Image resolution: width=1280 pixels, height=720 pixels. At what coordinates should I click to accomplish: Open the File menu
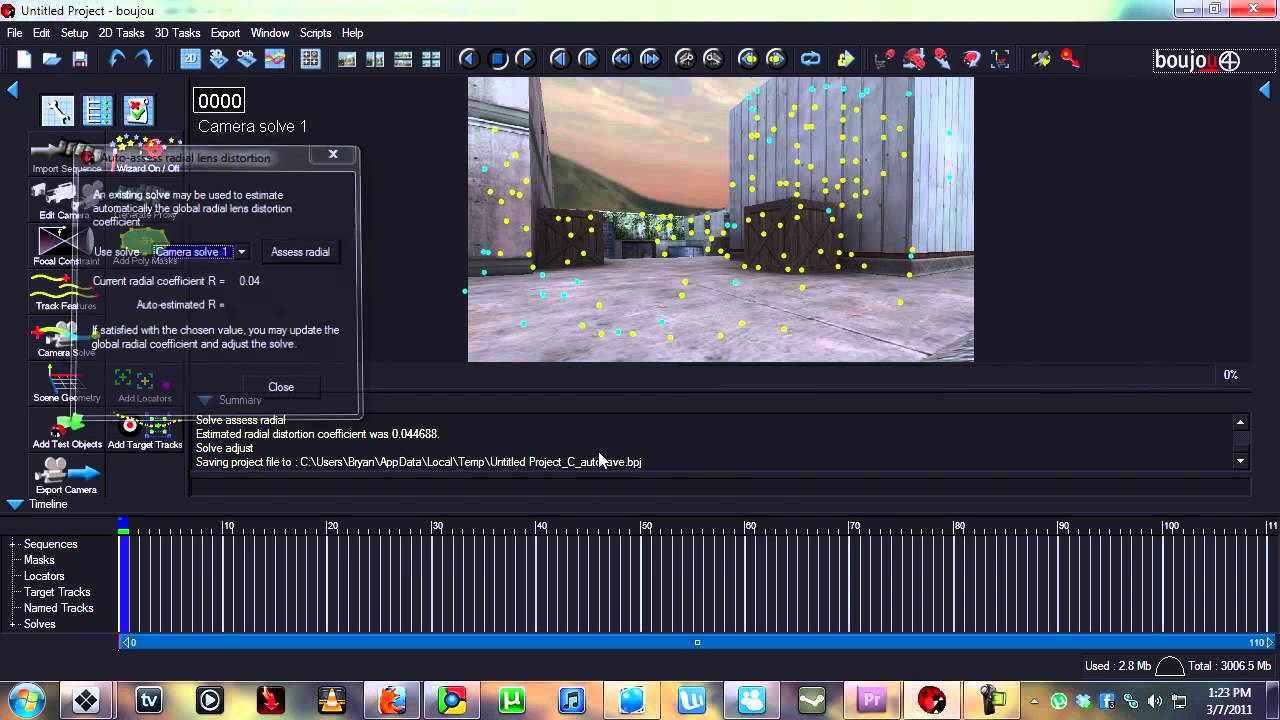pyautogui.click(x=15, y=33)
